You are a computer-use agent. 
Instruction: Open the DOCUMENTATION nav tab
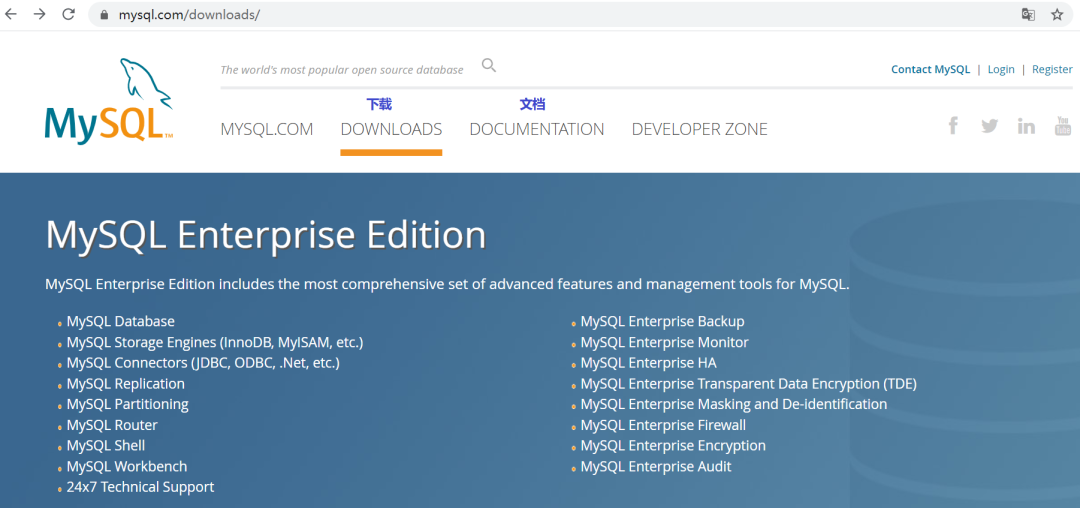coord(537,129)
